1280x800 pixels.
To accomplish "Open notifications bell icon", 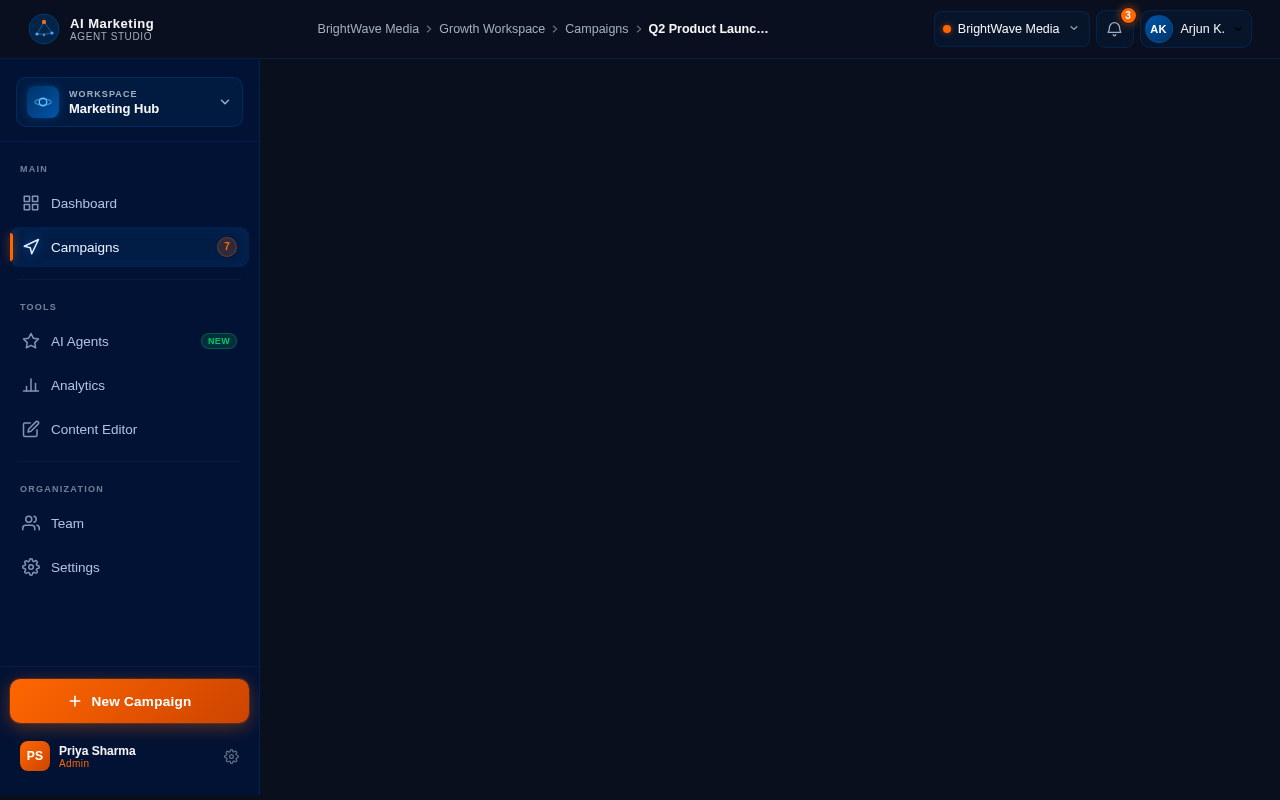I will click(1114, 29).
